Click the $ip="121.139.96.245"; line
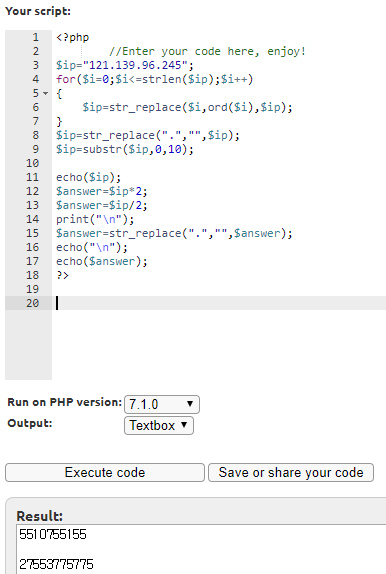 tap(125, 65)
